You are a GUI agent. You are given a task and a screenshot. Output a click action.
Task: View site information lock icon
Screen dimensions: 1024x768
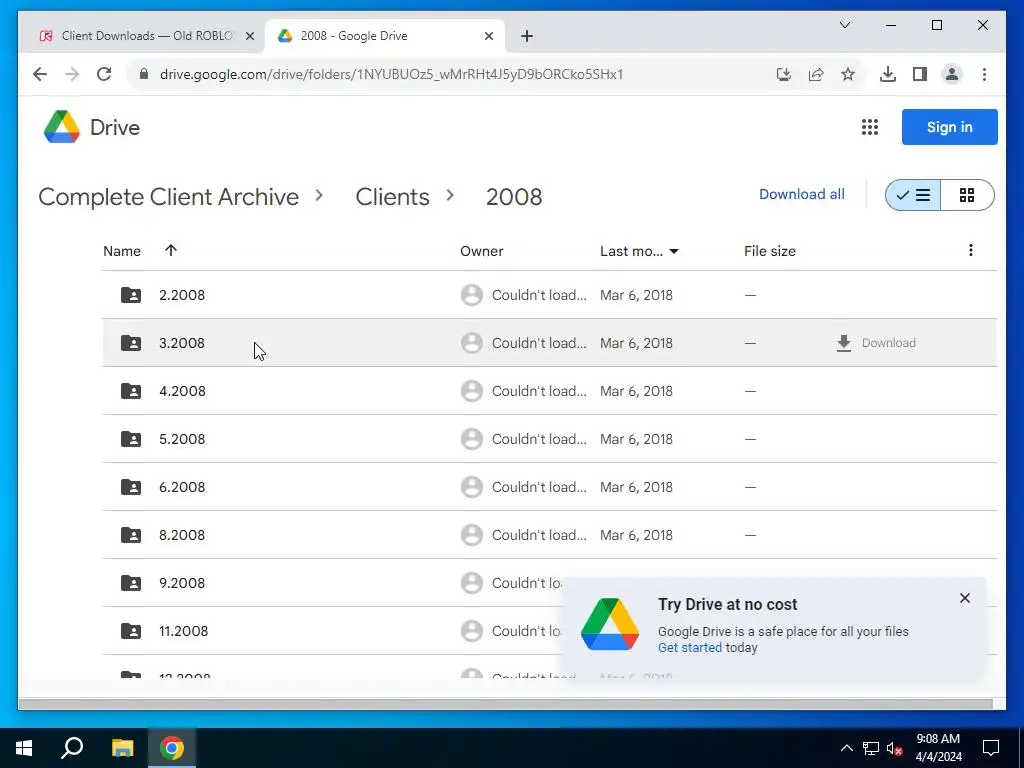tap(144, 74)
